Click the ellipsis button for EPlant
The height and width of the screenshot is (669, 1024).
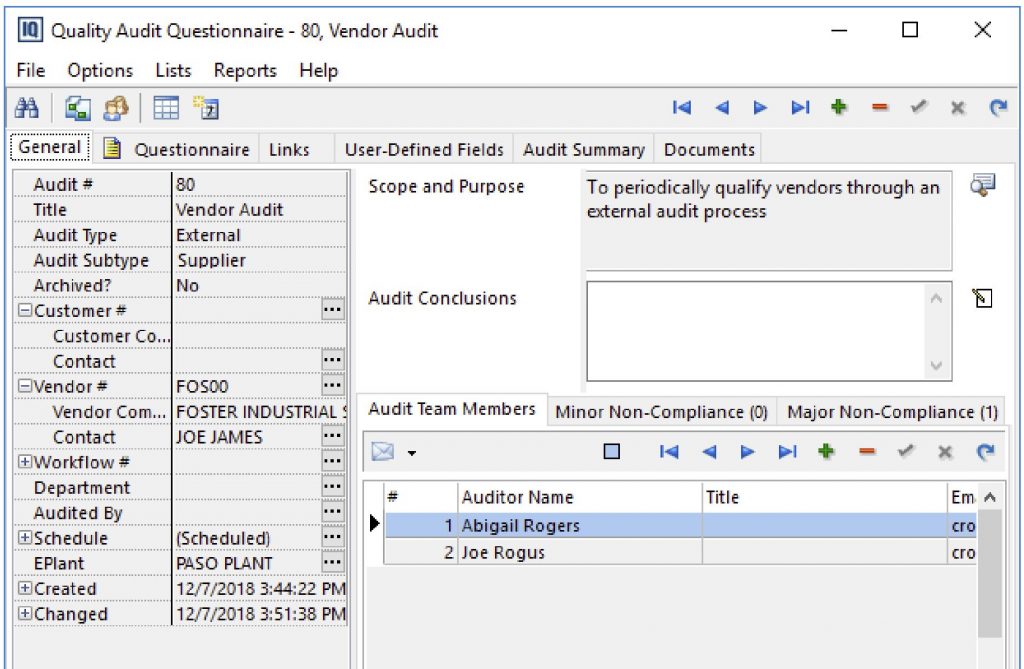click(333, 563)
